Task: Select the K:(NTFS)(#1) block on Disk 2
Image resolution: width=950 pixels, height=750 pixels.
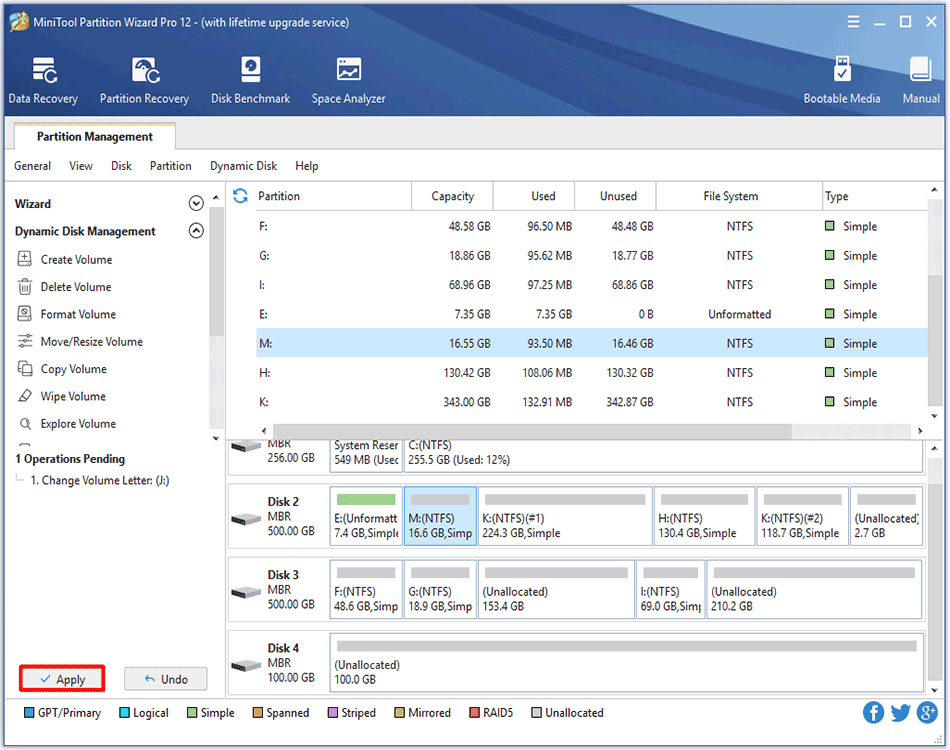Action: pos(565,516)
